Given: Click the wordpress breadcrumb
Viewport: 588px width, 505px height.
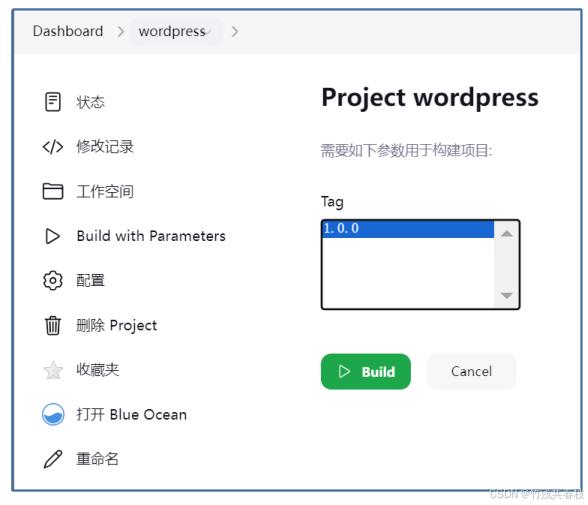Looking at the screenshot, I should (x=172, y=31).
